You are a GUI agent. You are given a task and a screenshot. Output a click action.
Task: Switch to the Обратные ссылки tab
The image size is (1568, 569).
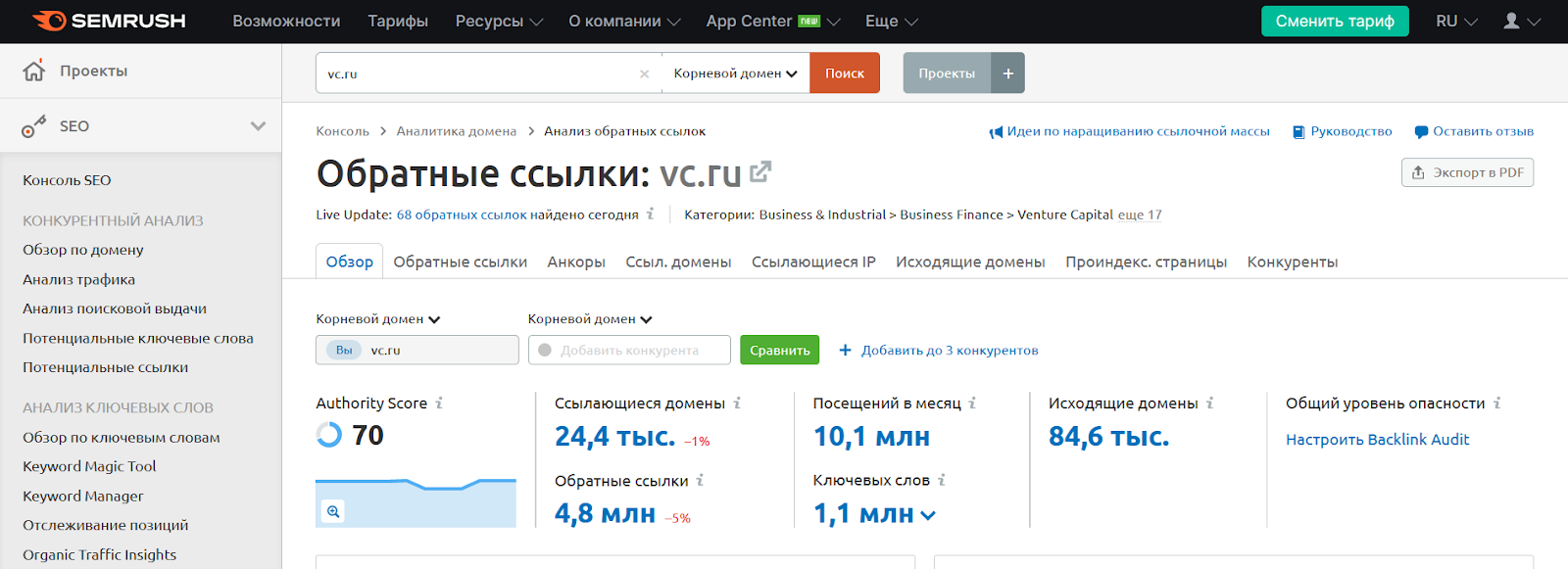(461, 261)
